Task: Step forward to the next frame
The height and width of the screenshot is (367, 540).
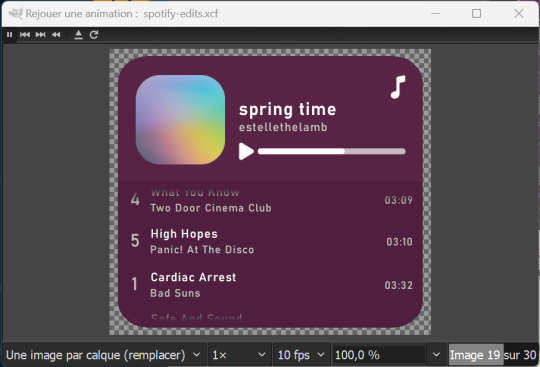Action: pos(40,34)
